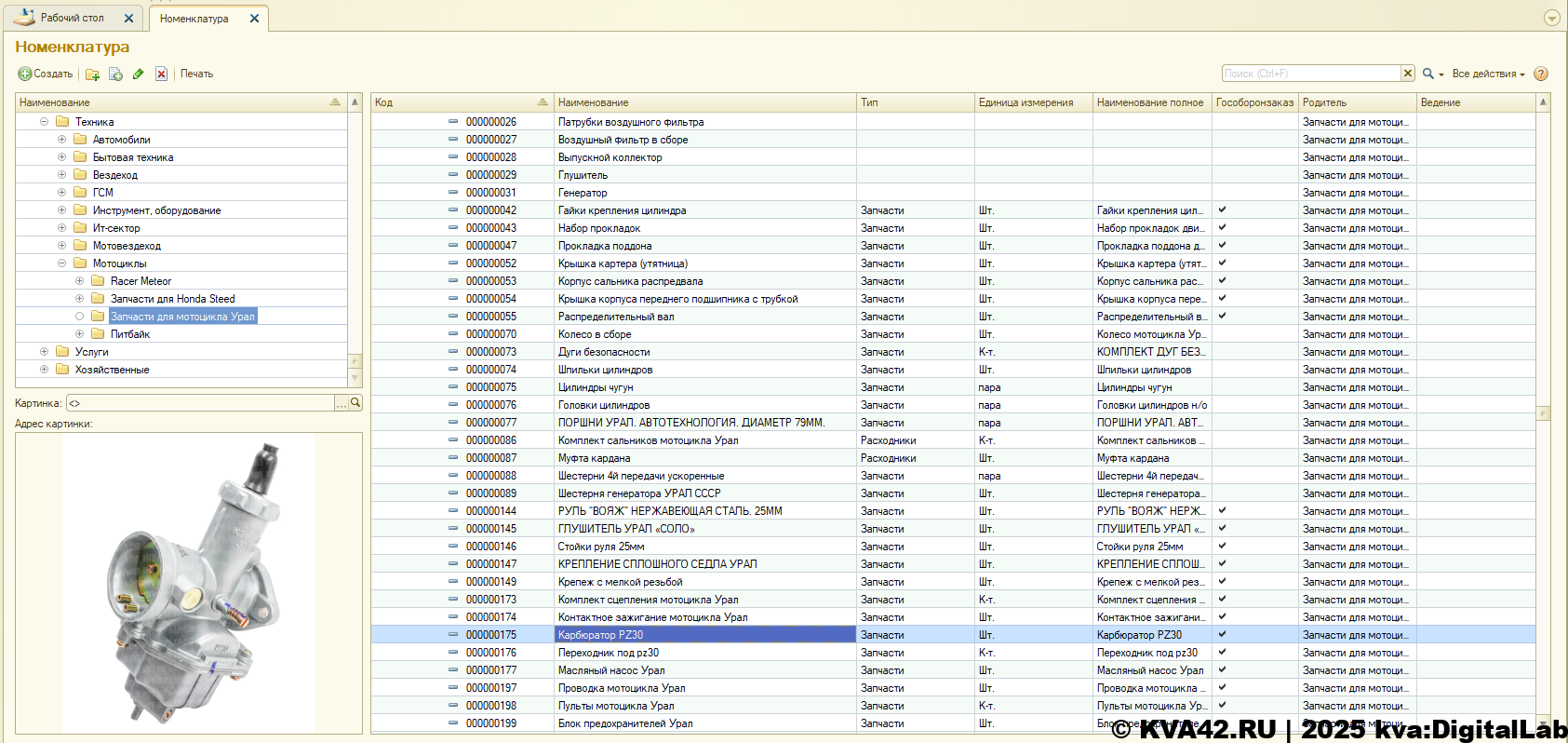Select the Номенклатура tab
The width and height of the screenshot is (1568, 743).
(194, 19)
